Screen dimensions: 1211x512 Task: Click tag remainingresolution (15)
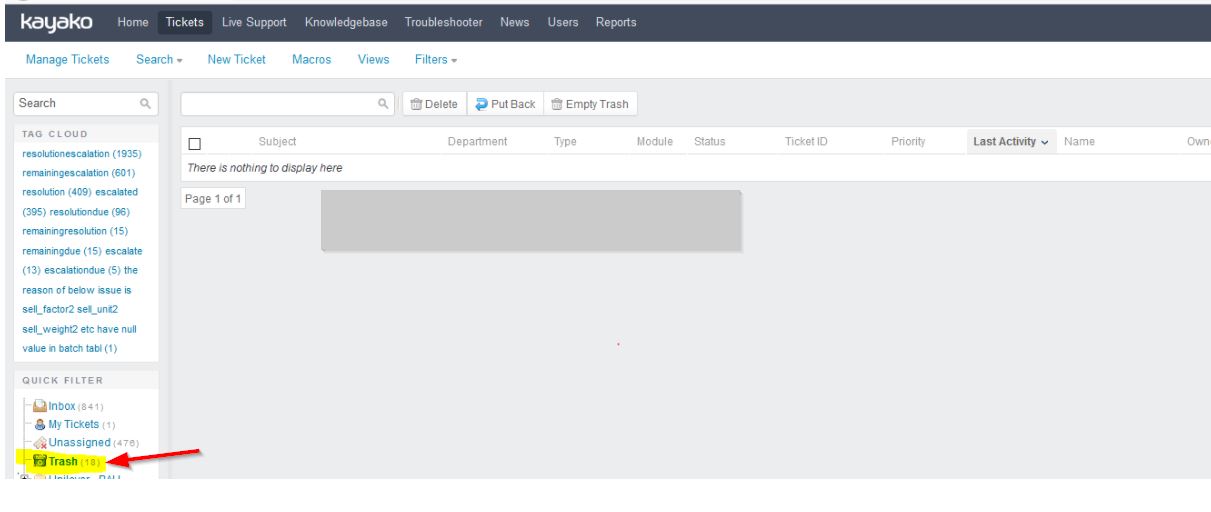[74, 231]
